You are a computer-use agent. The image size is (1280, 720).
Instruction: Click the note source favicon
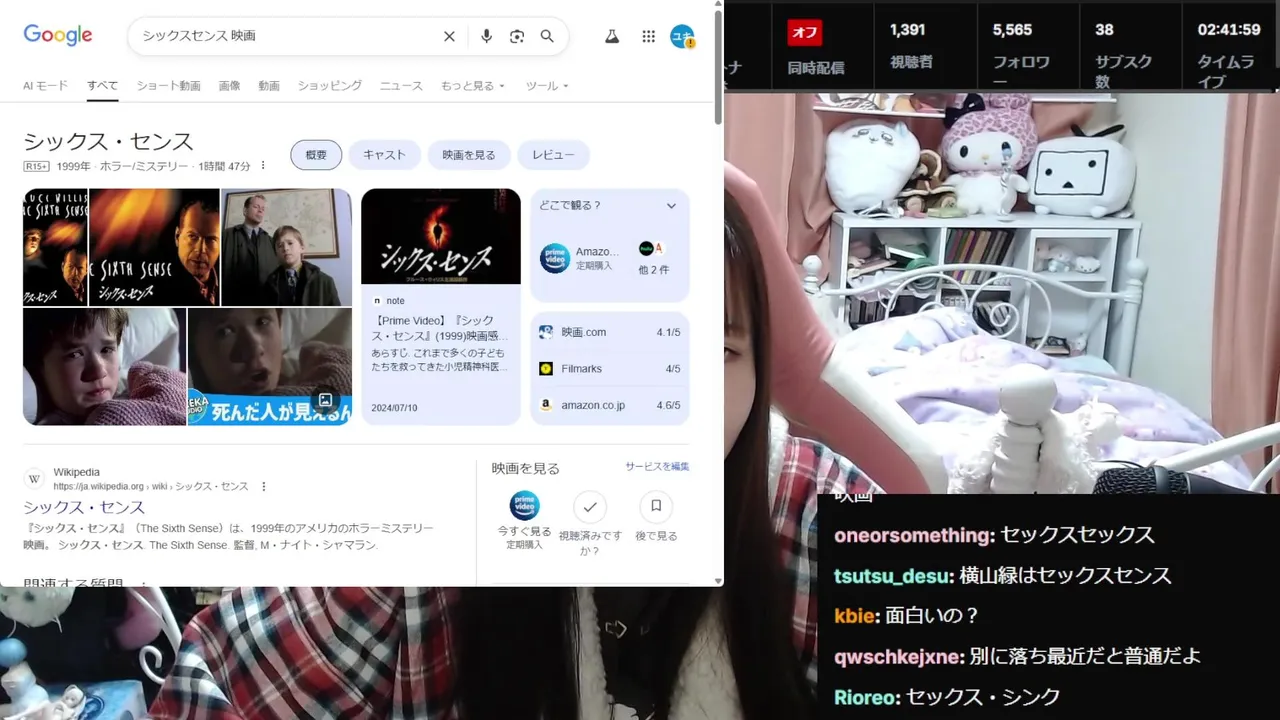click(377, 301)
